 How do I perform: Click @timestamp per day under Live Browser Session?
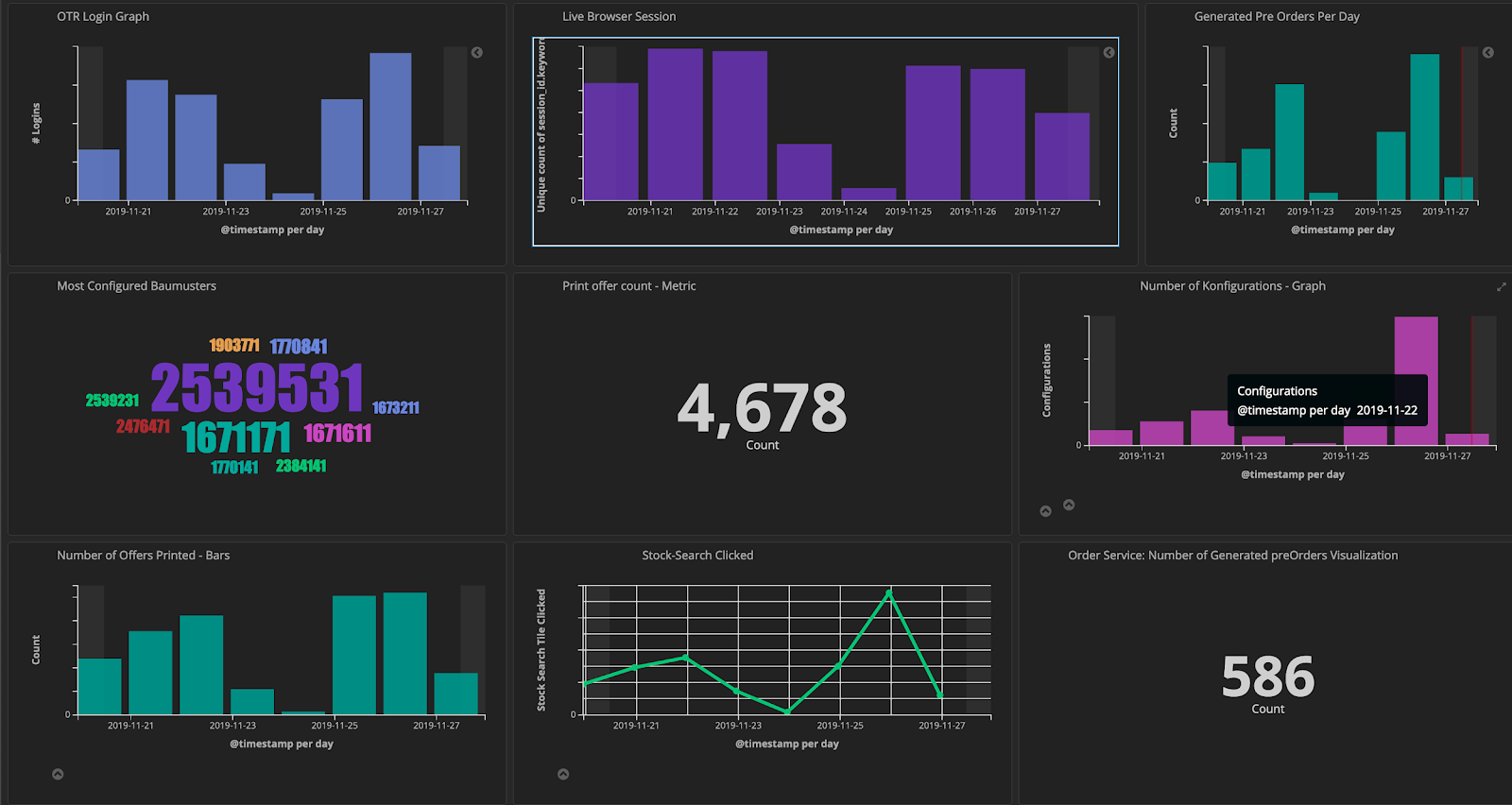[x=841, y=230]
